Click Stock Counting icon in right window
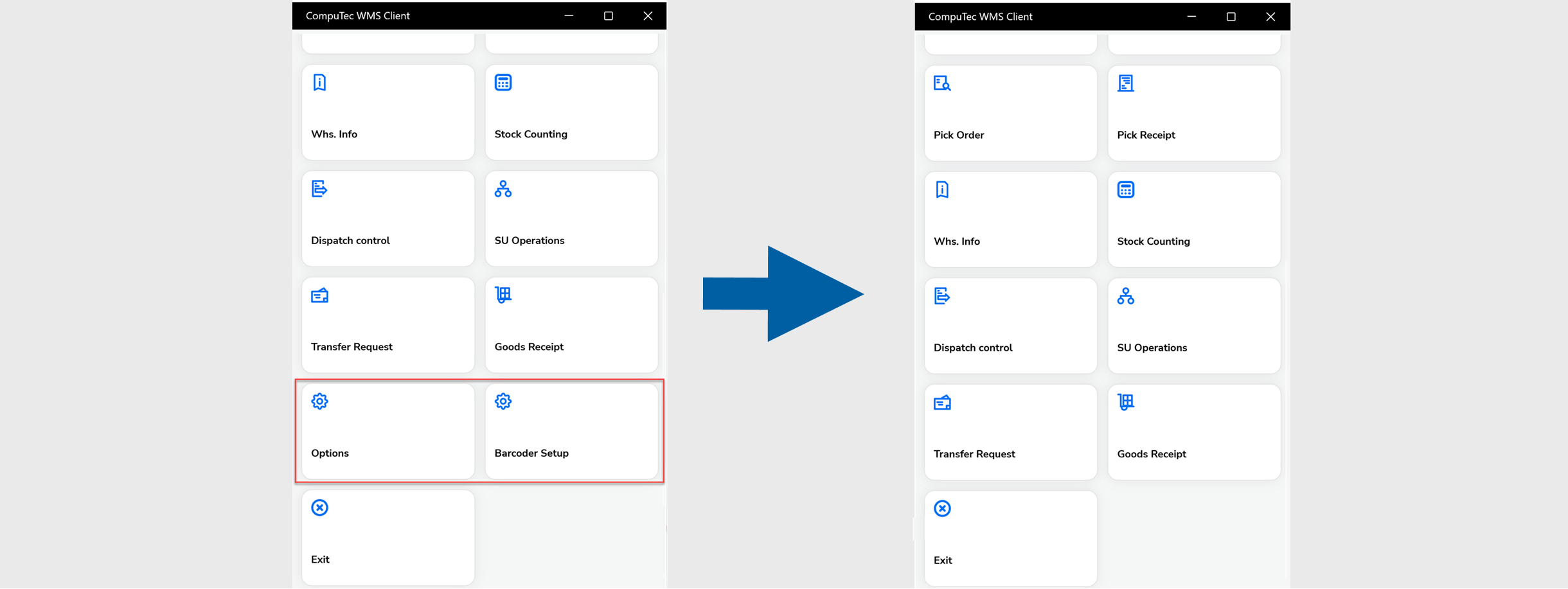This screenshot has width=1568, height=589. [x=1126, y=189]
